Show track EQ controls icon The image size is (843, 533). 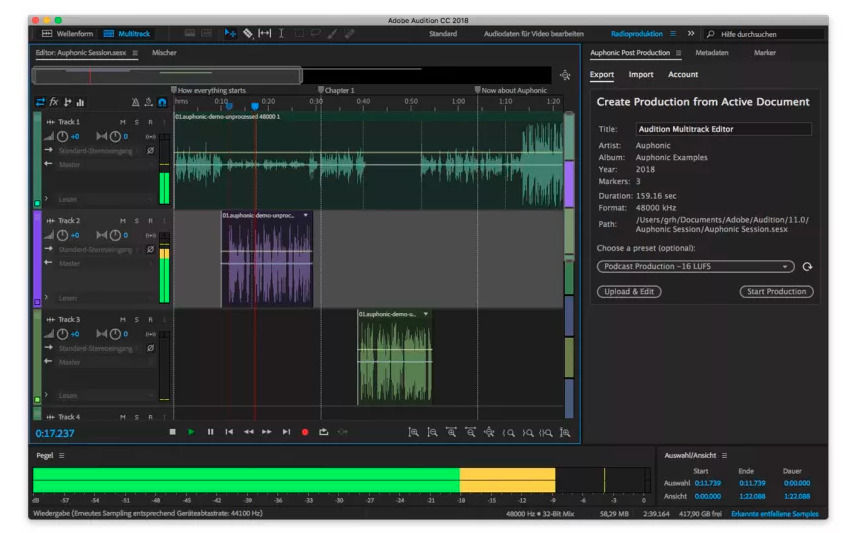tap(81, 102)
